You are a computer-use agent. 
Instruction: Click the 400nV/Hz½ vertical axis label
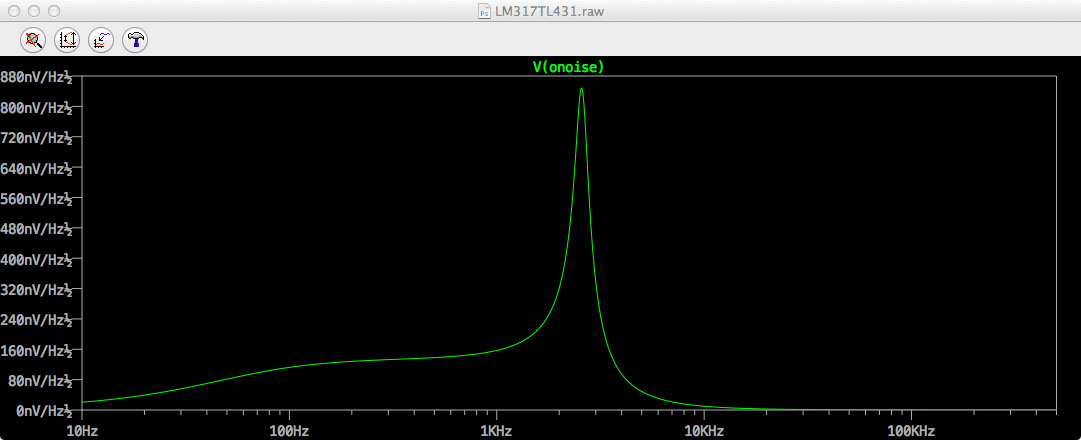36,261
